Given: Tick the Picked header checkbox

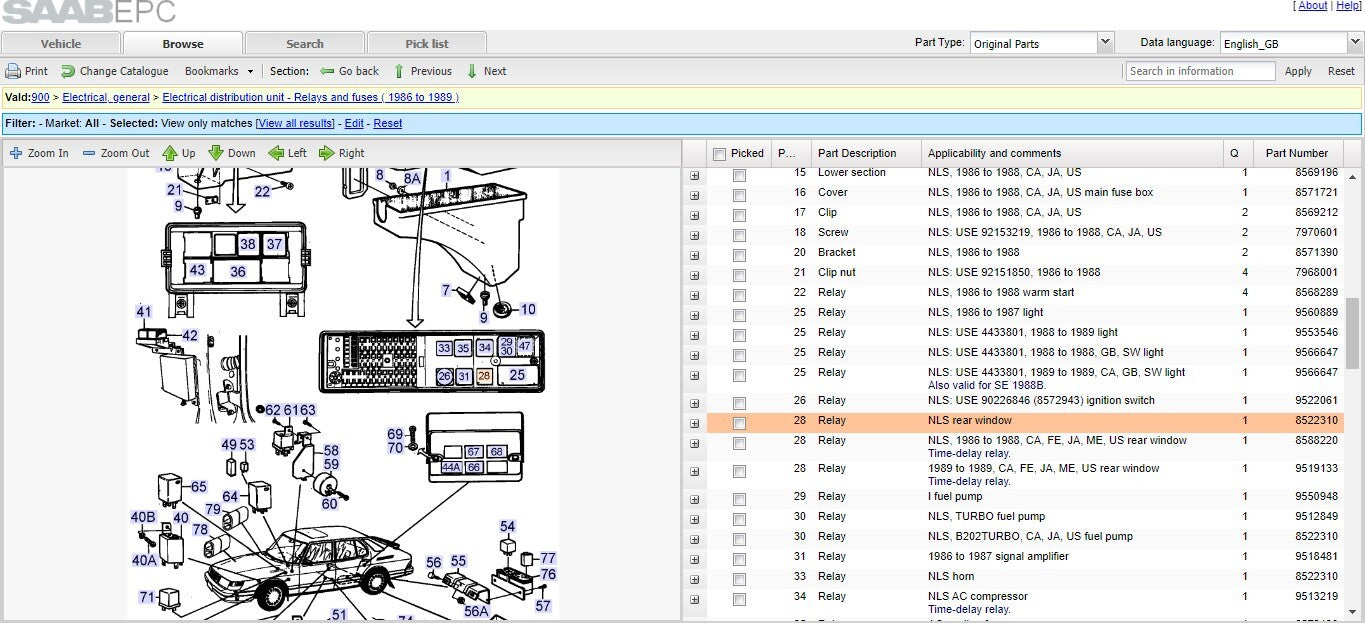Looking at the screenshot, I should [719, 154].
